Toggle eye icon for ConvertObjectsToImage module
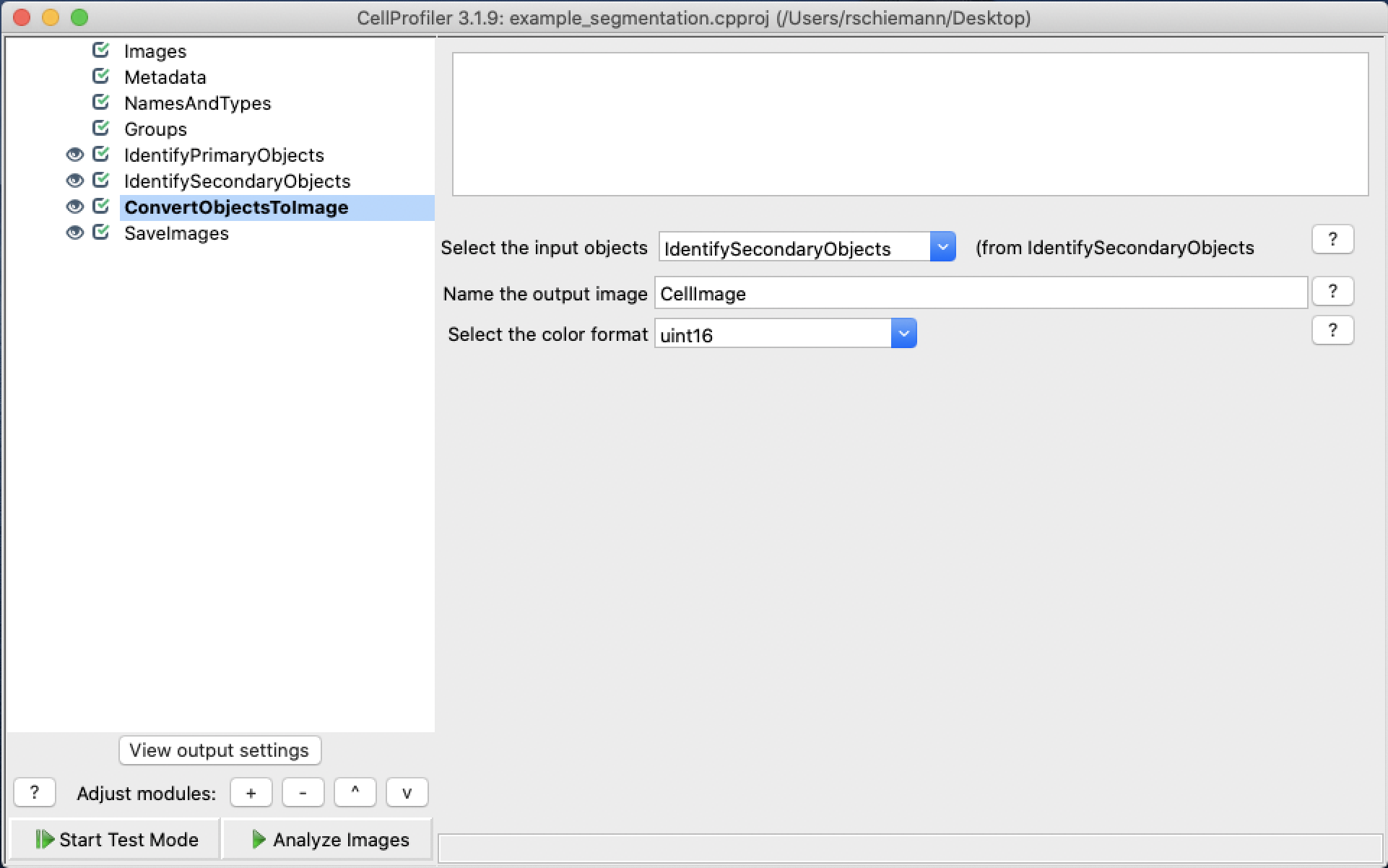This screenshot has height=868, width=1388. coord(74,207)
